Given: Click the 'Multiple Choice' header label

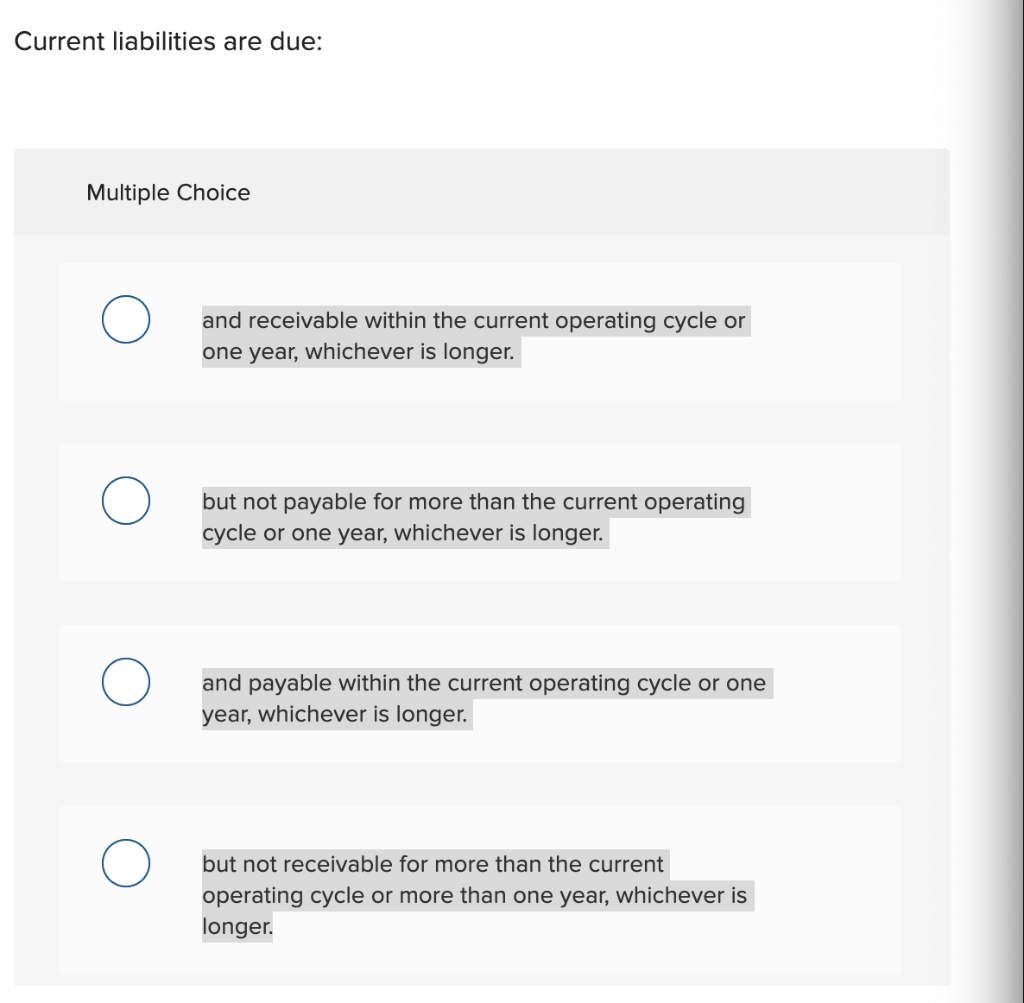Looking at the screenshot, I should (x=167, y=193).
